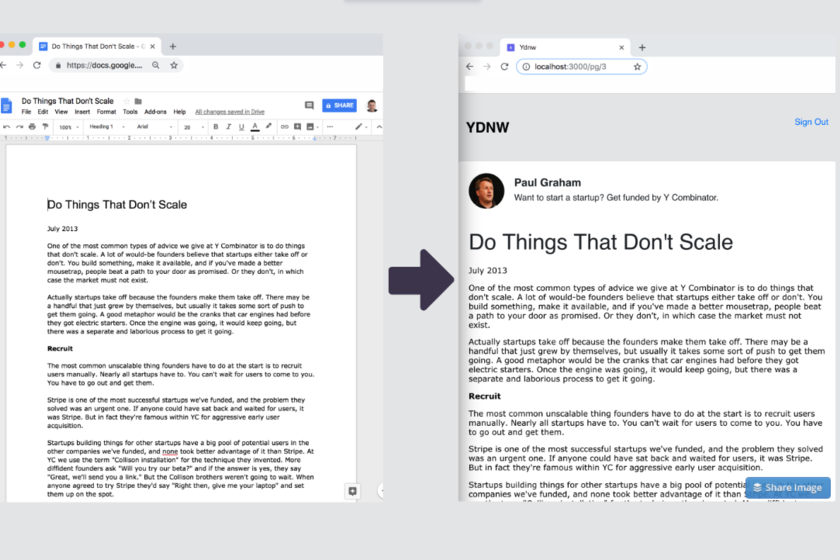The height and width of the screenshot is (560, 840).
Task: Open the Heading 1 style dropdown
Action: point(107,127)
